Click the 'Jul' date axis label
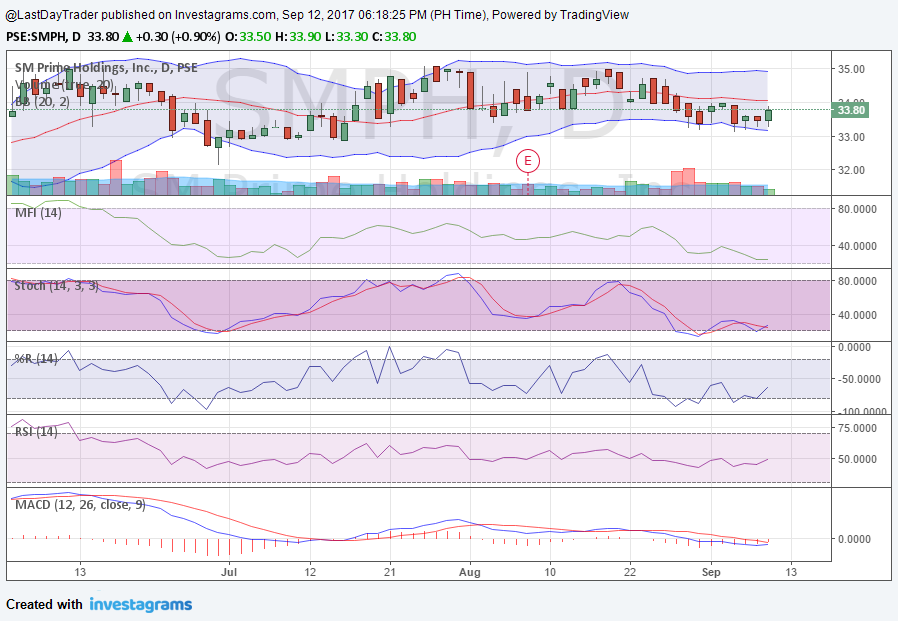 coord(229,572)
